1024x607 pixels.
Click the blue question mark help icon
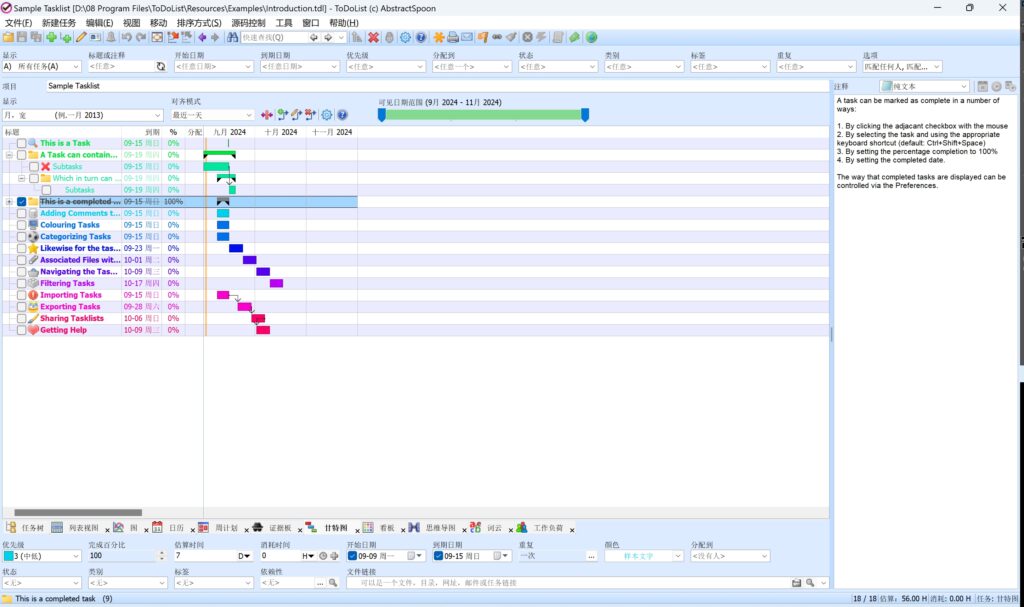[421, 37]
